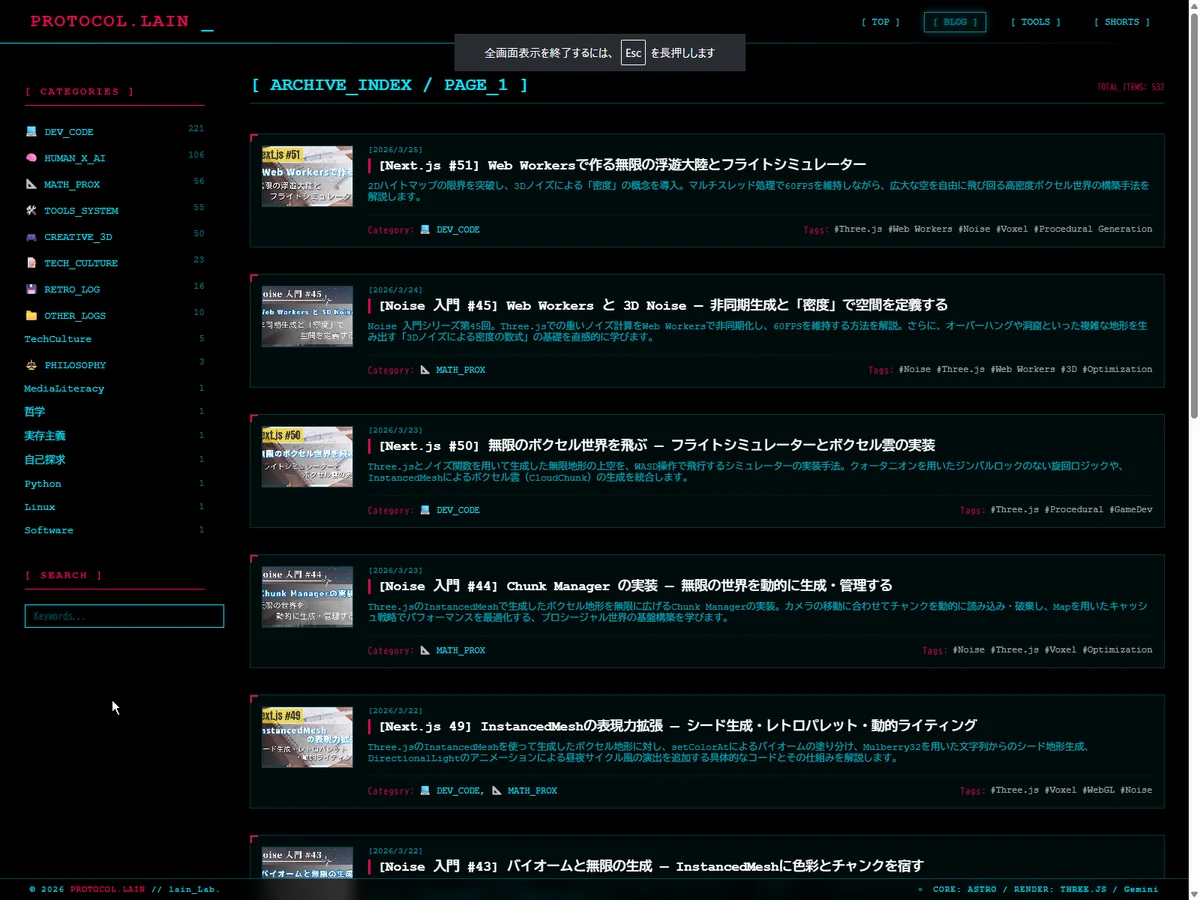Viewport: 1200px width, 900px height.
Task: Open the Noise #44 Chunk Manager article title
Action: [635, 586]
